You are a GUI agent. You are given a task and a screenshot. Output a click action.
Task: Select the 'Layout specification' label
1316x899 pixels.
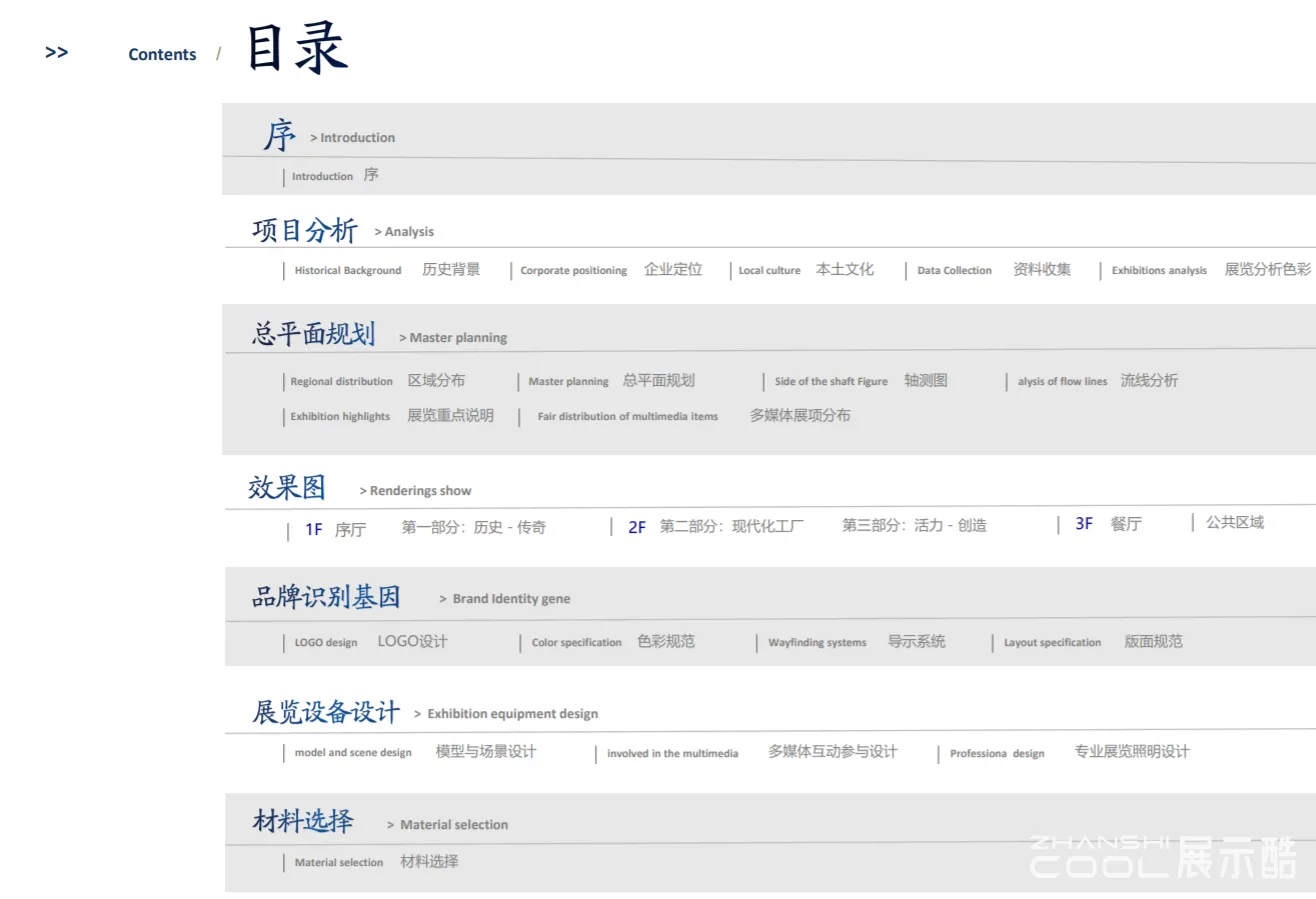click(1052, 643)
